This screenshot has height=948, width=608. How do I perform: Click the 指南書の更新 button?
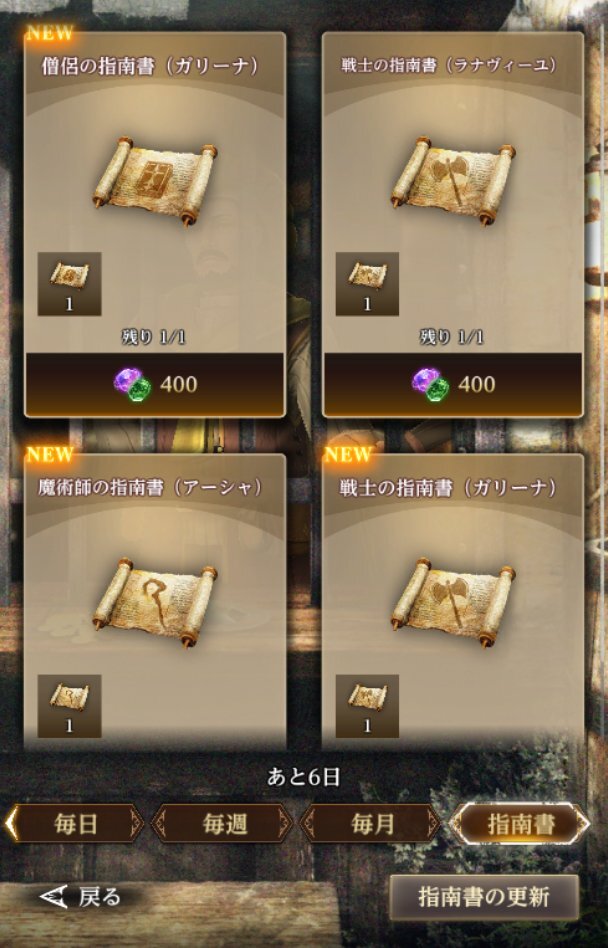[483, 897]
